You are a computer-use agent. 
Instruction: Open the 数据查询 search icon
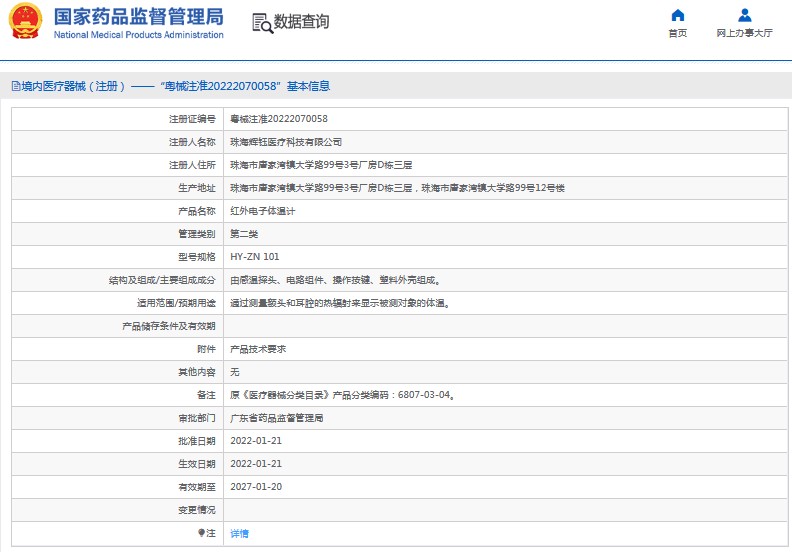click(262, 23)
